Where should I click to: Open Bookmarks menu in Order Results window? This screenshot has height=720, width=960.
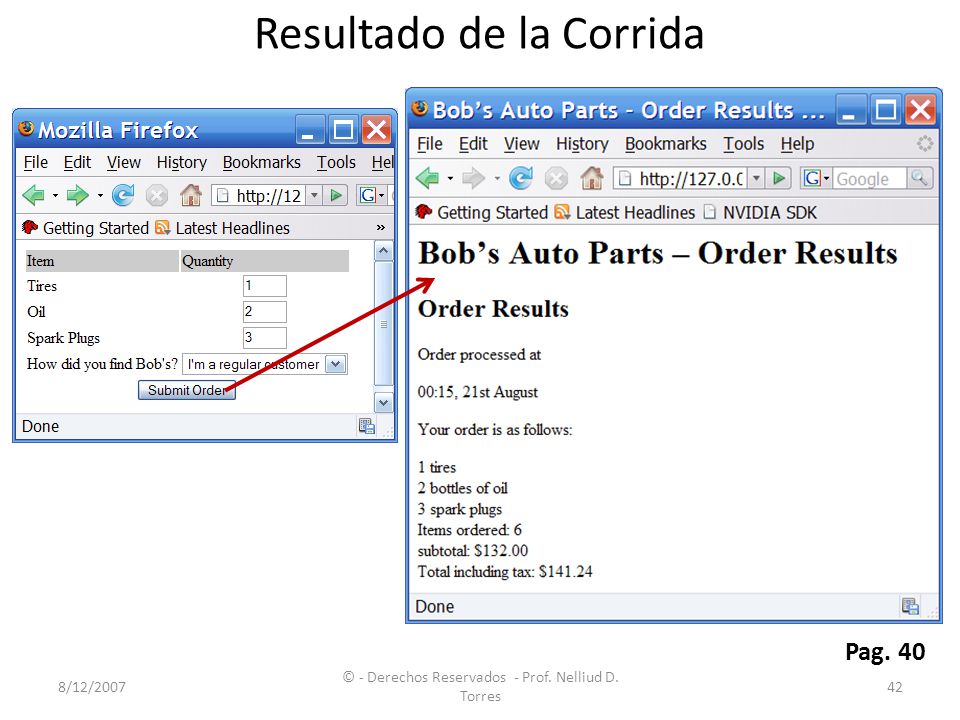(x=666, y=144)
